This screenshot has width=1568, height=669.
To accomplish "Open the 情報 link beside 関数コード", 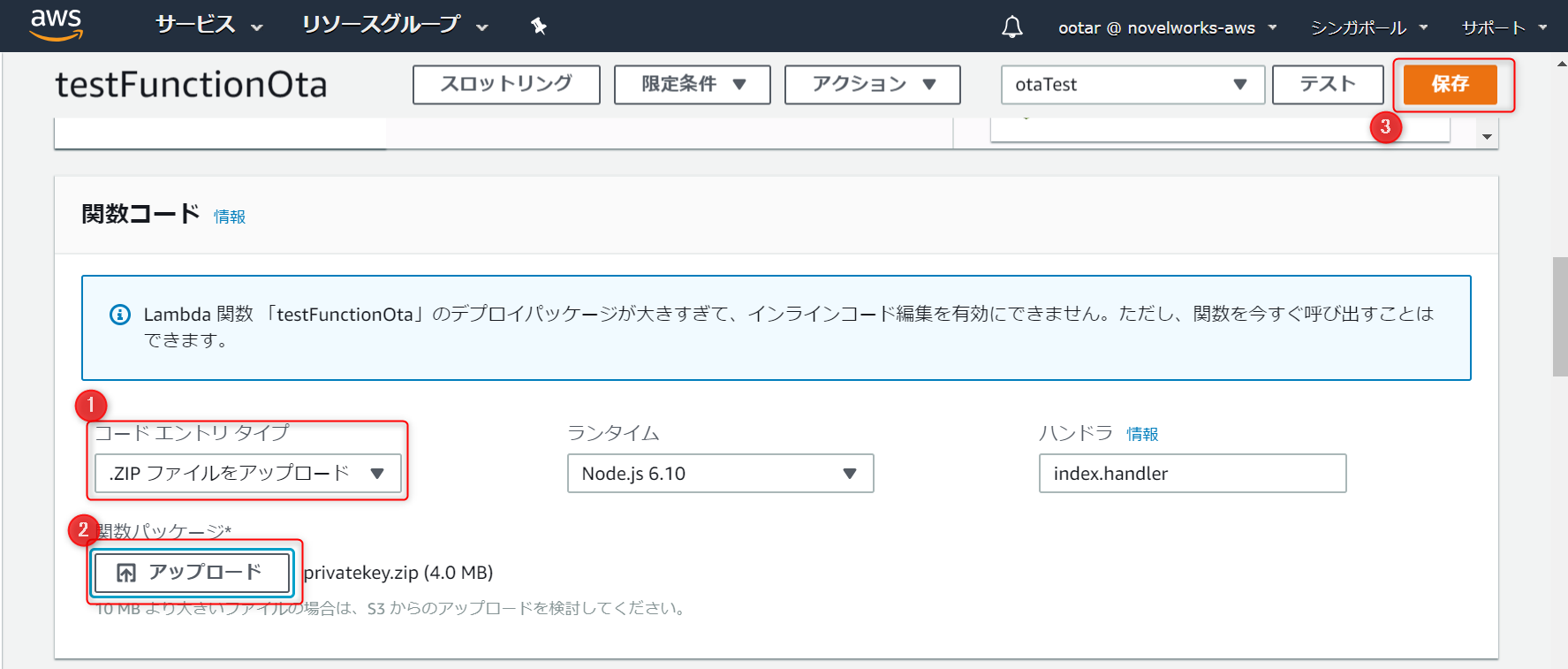I will click(230, 217).
